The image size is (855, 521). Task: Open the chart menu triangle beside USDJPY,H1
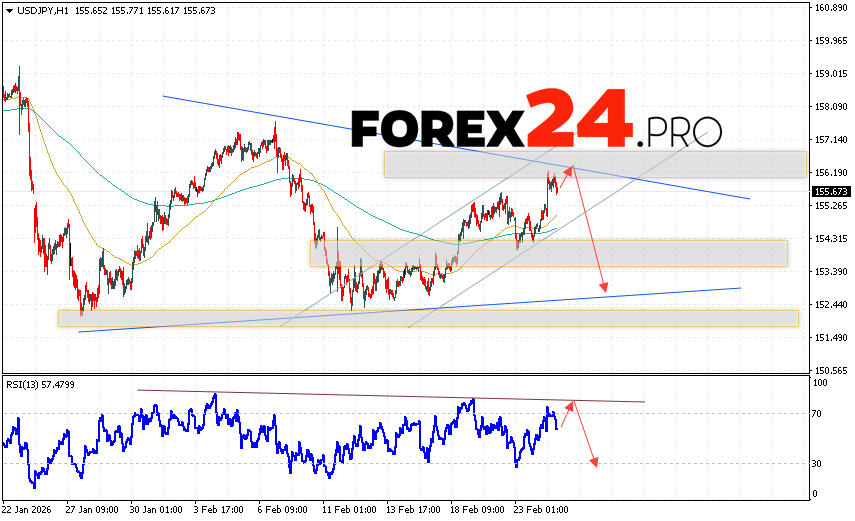[9, 11]
